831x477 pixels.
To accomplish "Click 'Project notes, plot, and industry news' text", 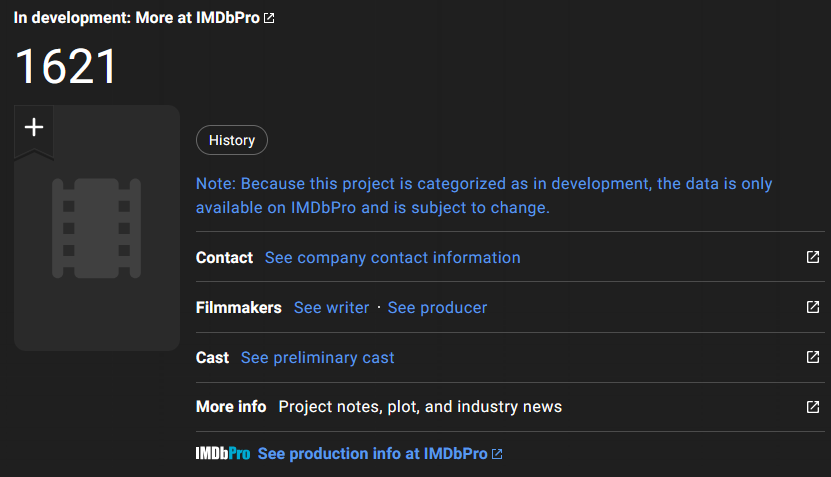I will pos(420,407).
